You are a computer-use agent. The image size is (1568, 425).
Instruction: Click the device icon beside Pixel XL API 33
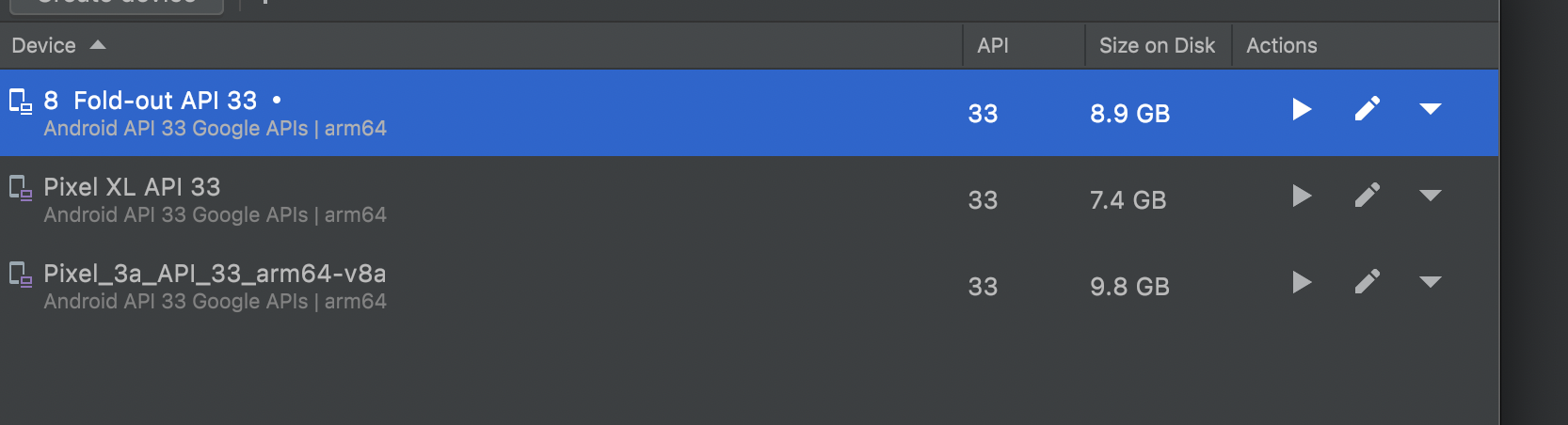pos(20,188)
